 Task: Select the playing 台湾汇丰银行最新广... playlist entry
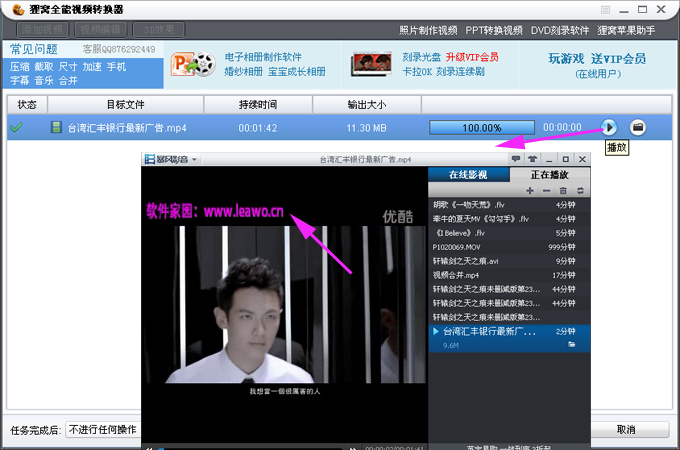tap(509, 338)
